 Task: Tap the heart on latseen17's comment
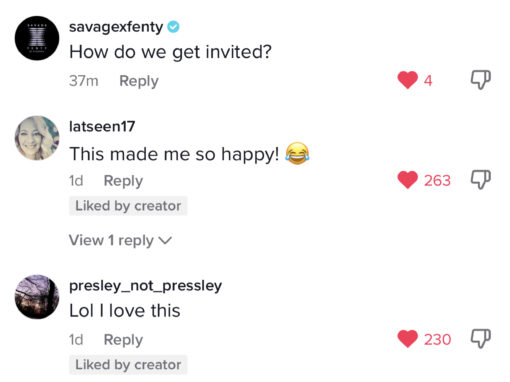(x=407, y=180)
